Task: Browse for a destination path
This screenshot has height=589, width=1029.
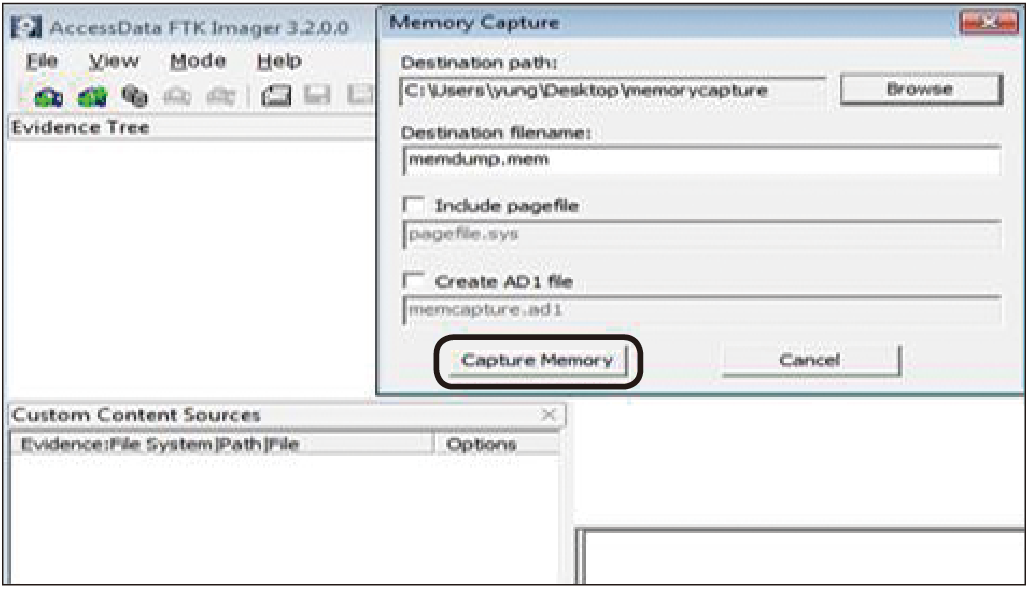Action: click(920, 89)
